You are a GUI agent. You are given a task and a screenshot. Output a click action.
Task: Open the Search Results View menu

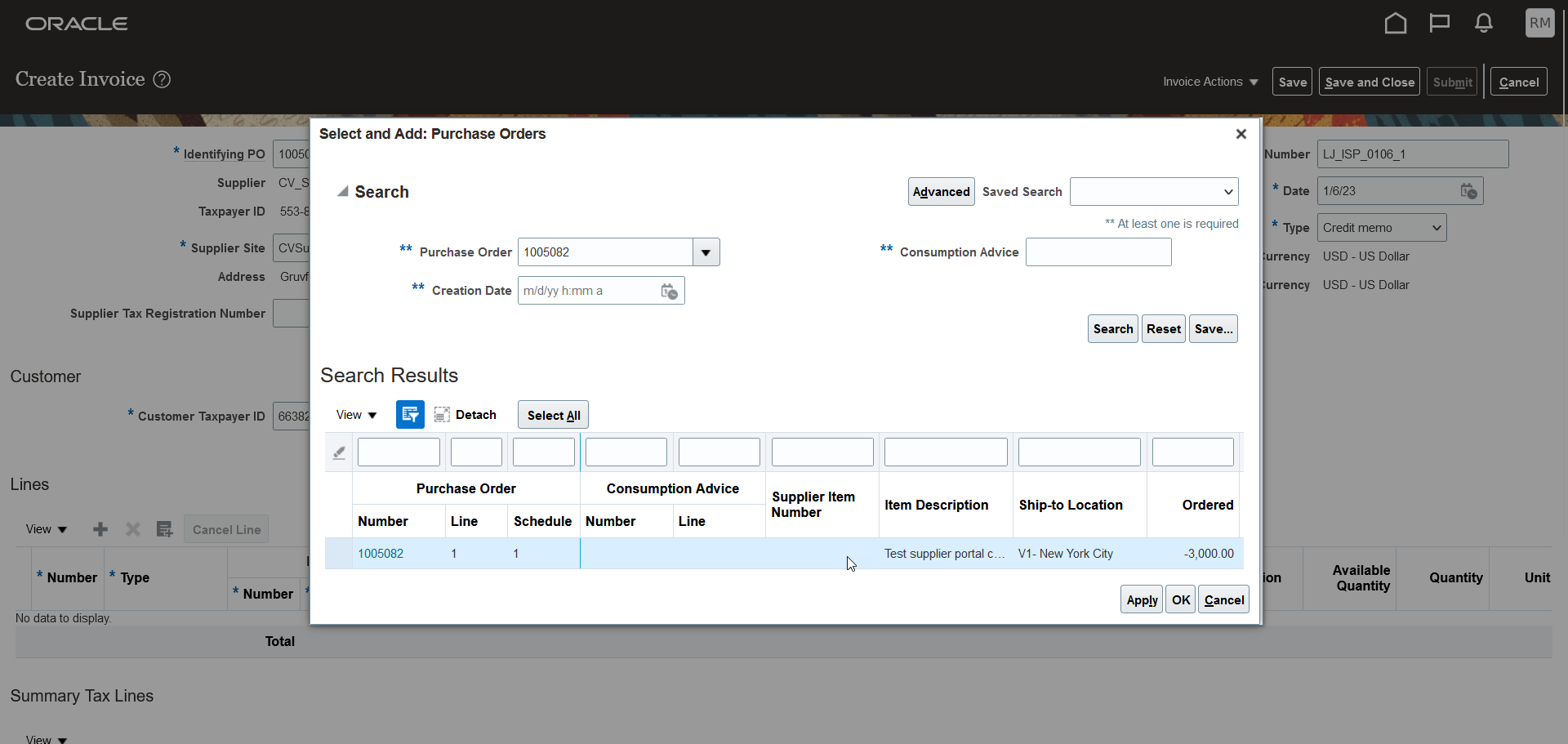(x=356, y=415)
